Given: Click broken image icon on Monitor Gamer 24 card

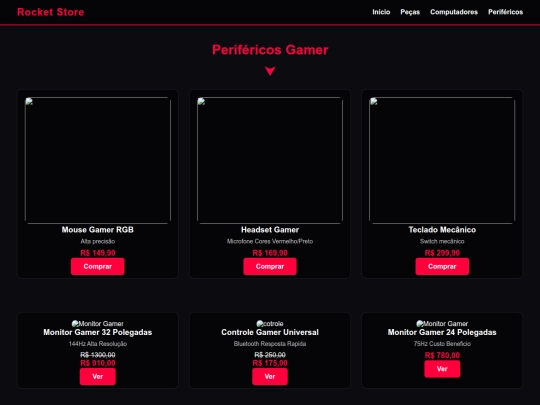Looking at the screenshot, I should click(420, 324).
